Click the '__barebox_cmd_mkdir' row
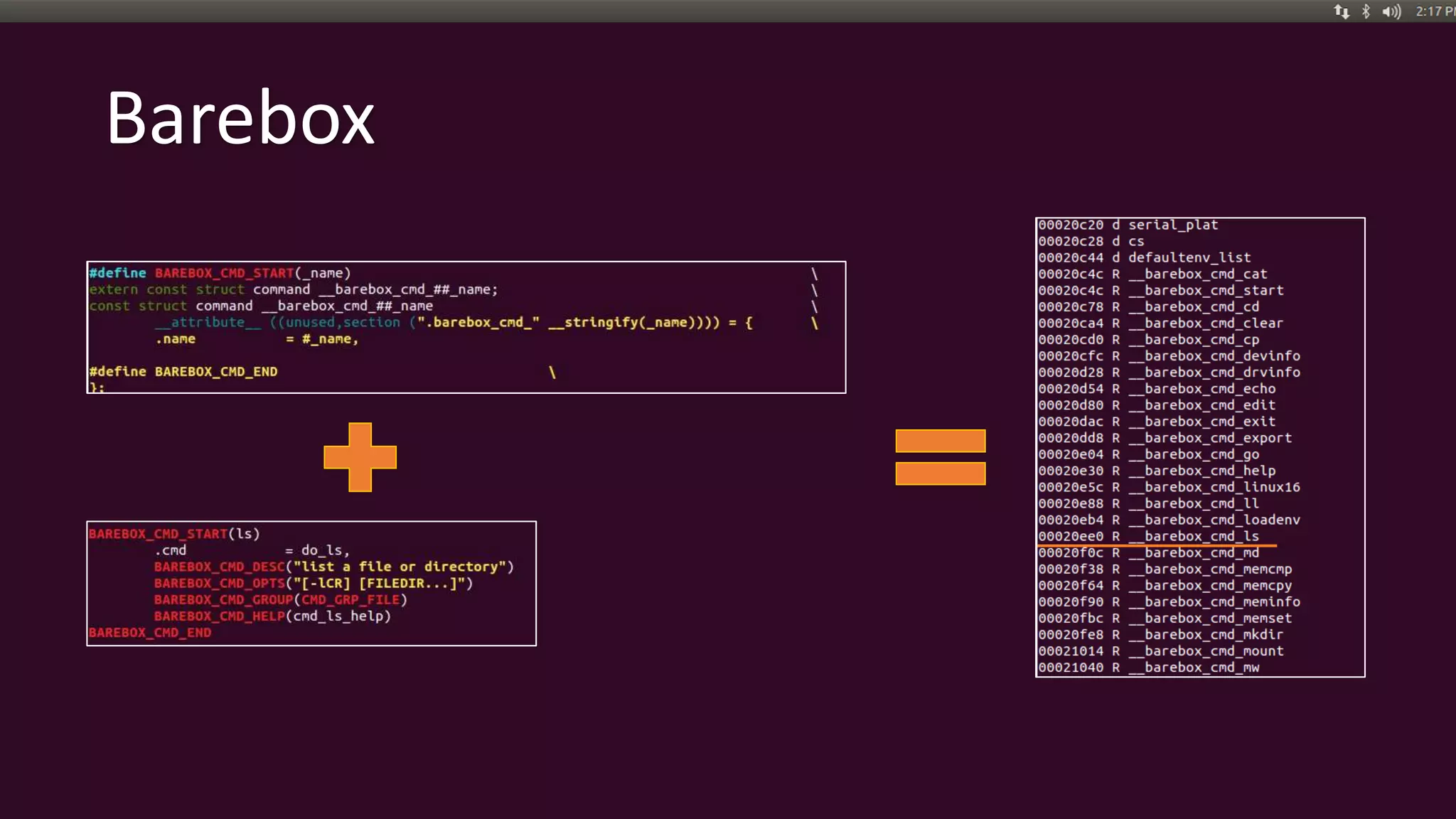 point(1161,634)
